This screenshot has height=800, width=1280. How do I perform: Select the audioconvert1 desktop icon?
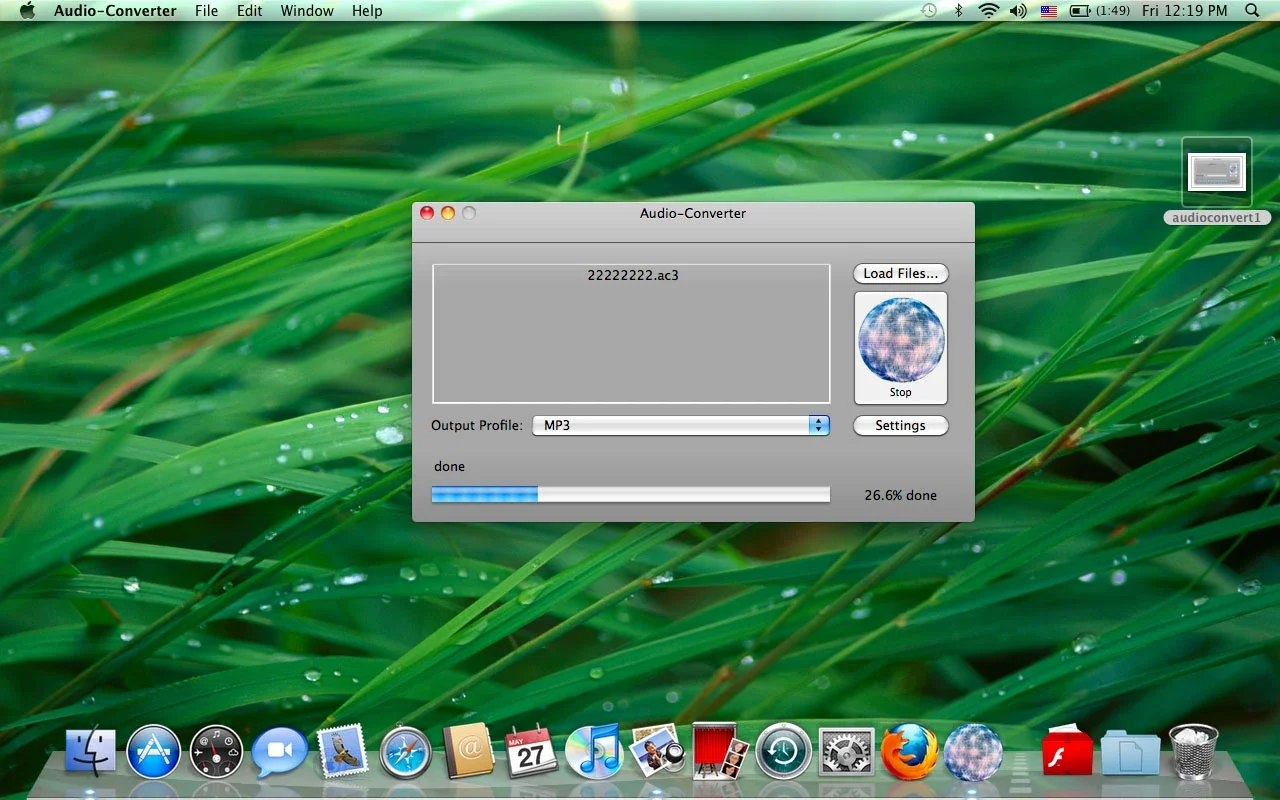tap(1217, 181)
